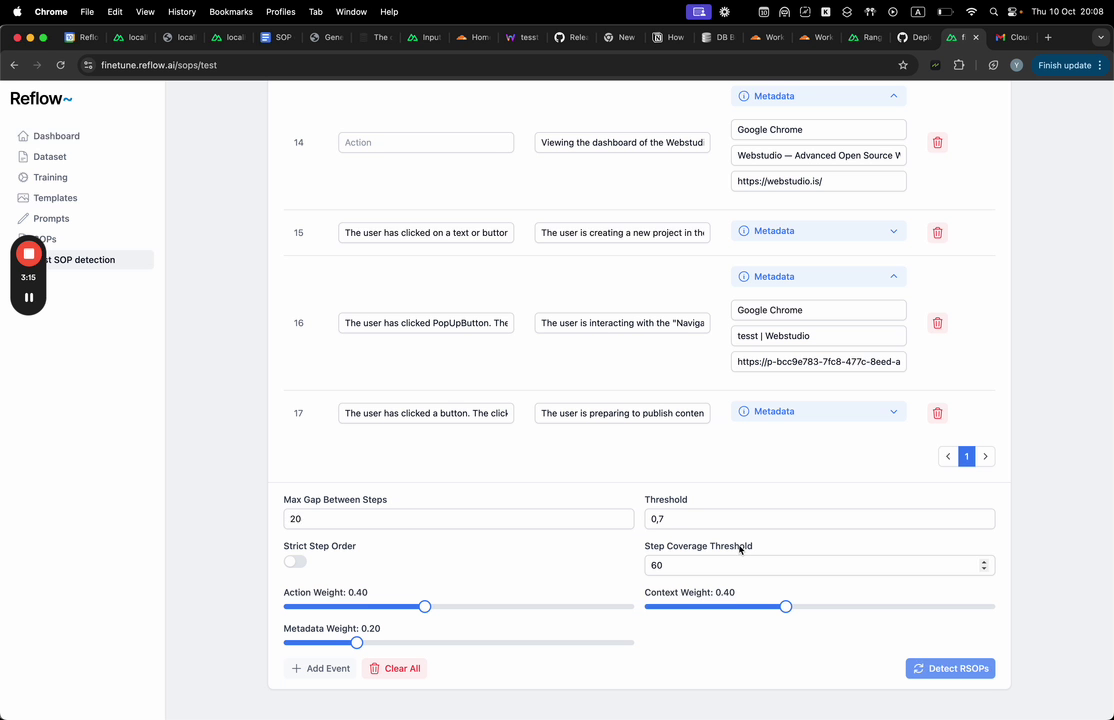Click the Metadata info icon on row 16
The image size is (1114, 720).
[743, 276]
